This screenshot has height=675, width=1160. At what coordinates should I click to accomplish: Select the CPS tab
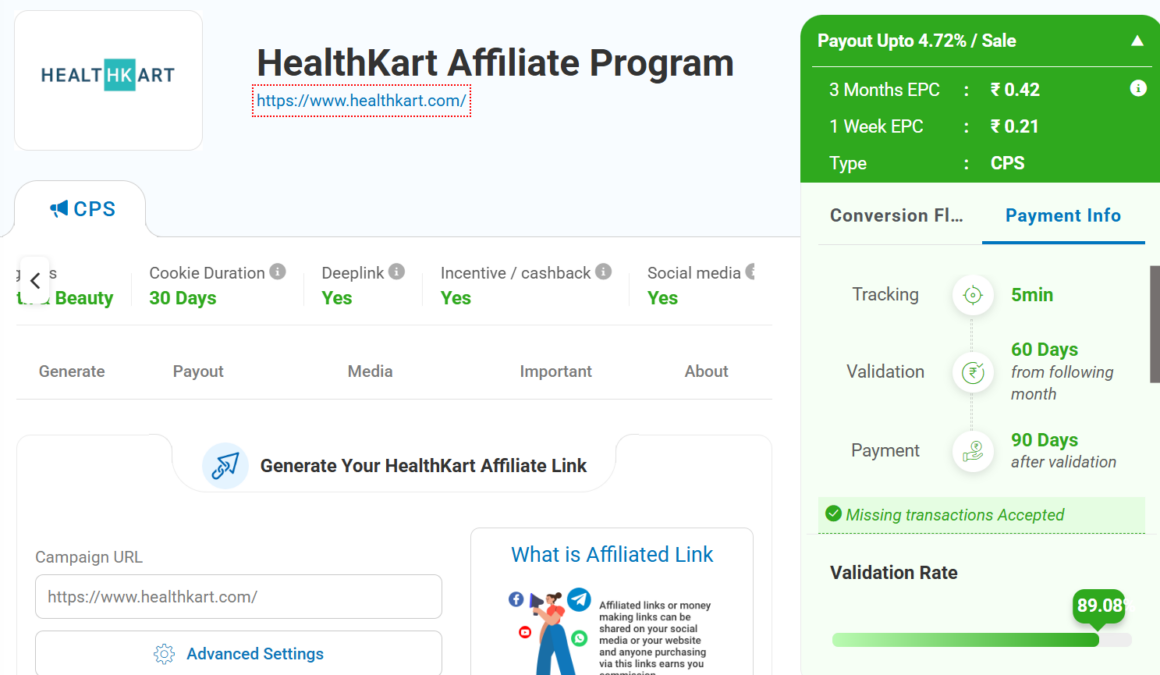(82, 209)
